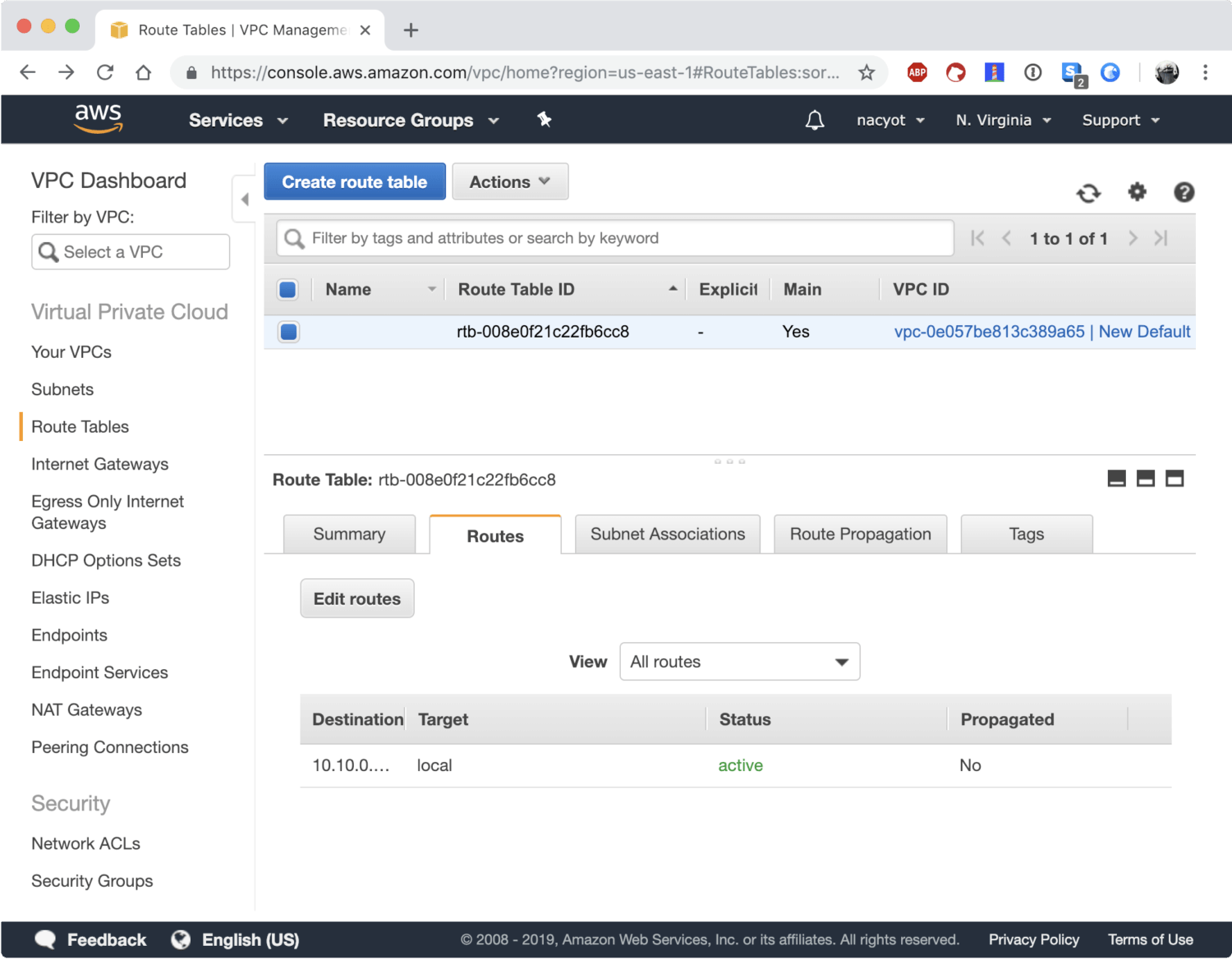This screenshot has height=959, width=1232.
Task: Open VPC Dashboard link
Action: [108, 181]
